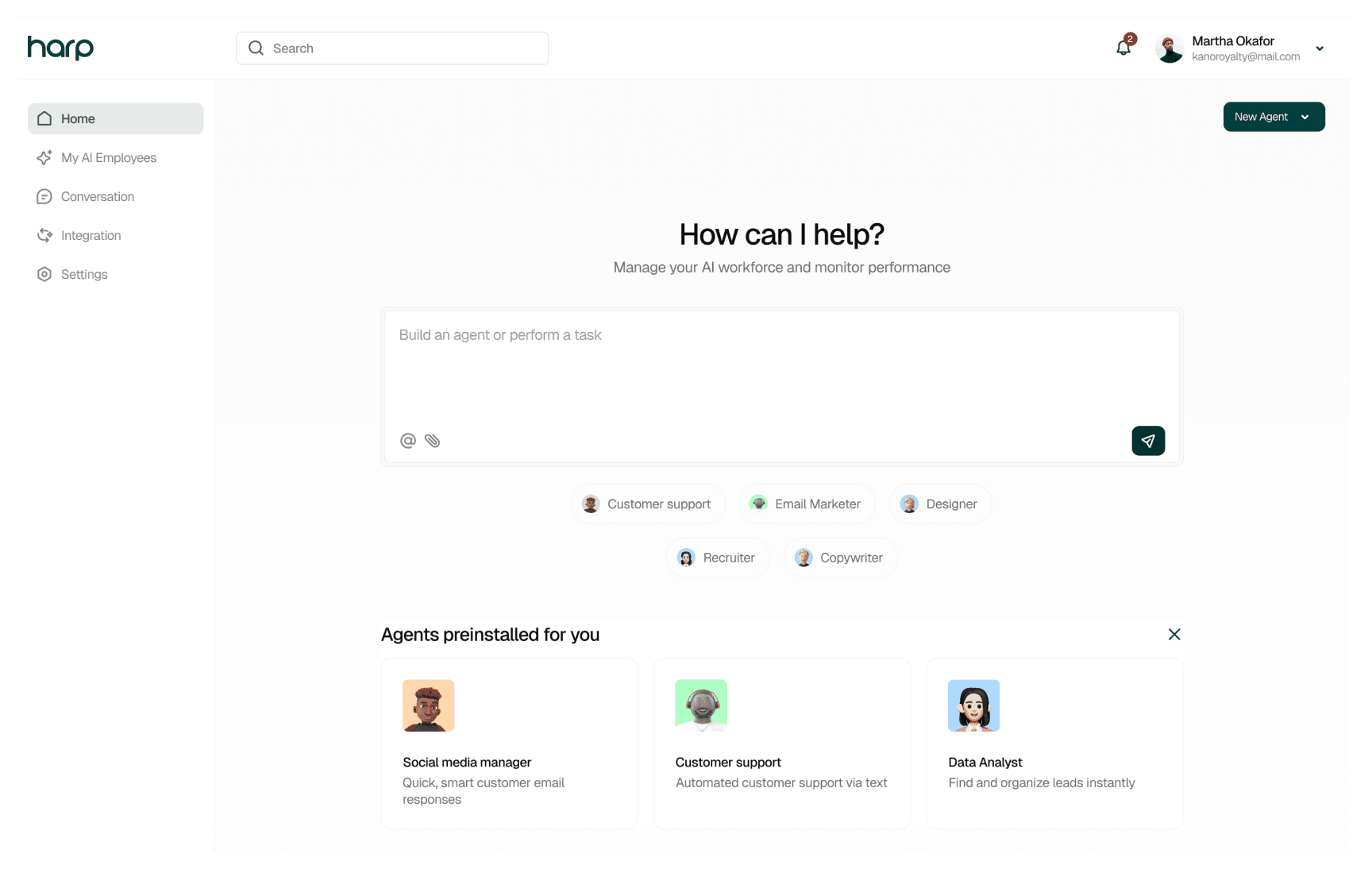Open the Integration panel
Screen dimensions: 1372x869
pos(91,235)
